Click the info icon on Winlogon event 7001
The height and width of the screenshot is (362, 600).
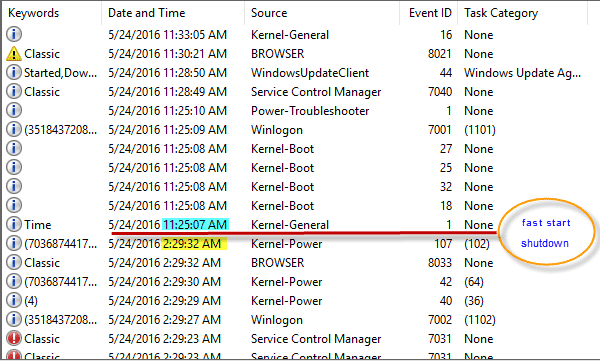click(14, 129)
